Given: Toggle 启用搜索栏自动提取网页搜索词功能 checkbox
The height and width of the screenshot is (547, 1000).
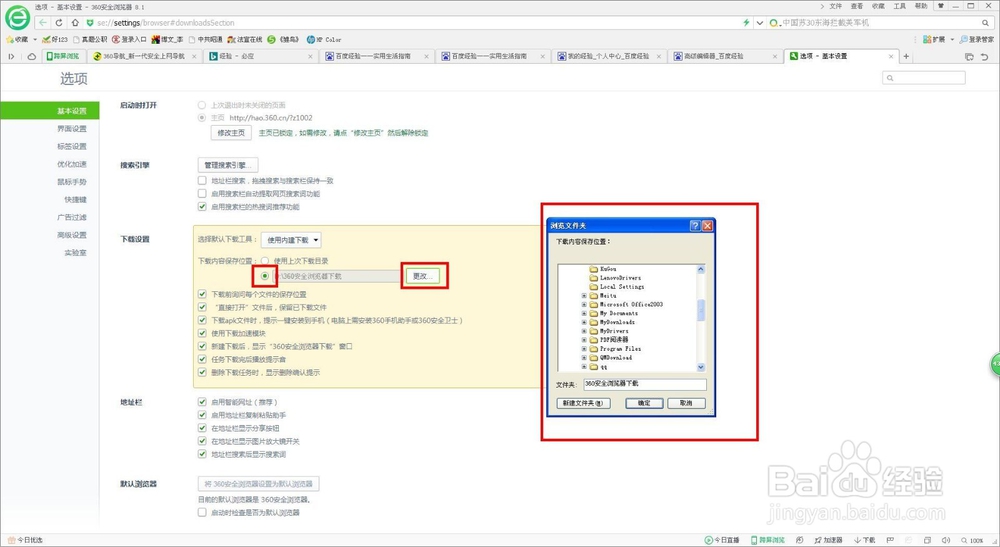Looking at the screenshot, I should coord(202,193).
